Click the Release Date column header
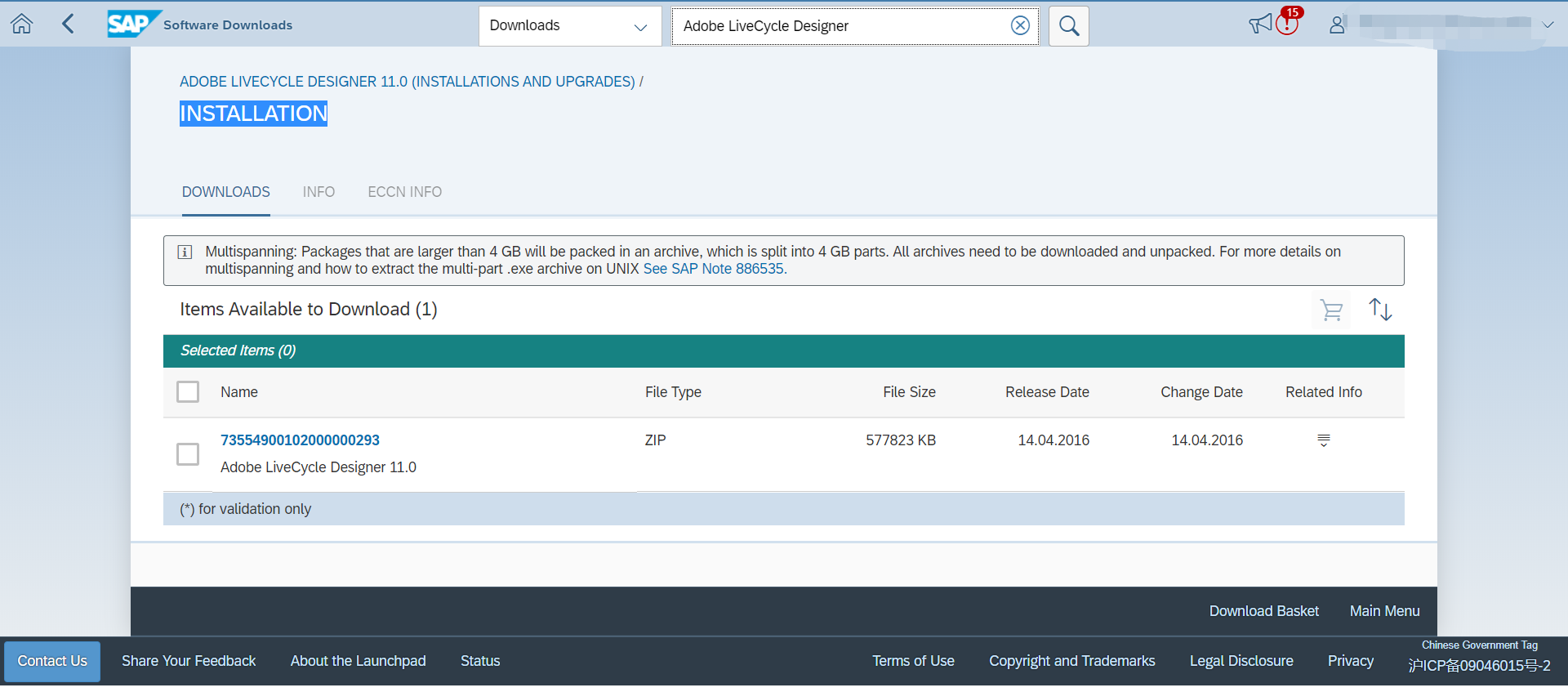 (1047, 392)
